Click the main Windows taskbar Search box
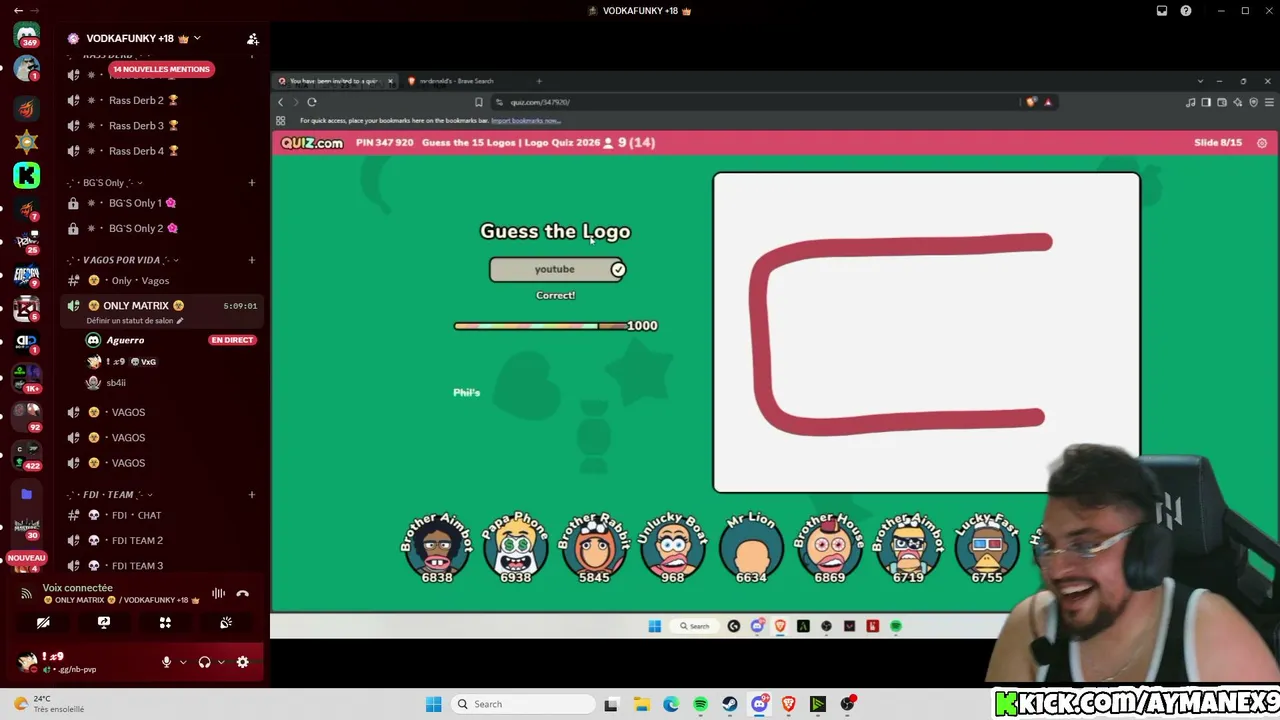 (x=522, y=704)
